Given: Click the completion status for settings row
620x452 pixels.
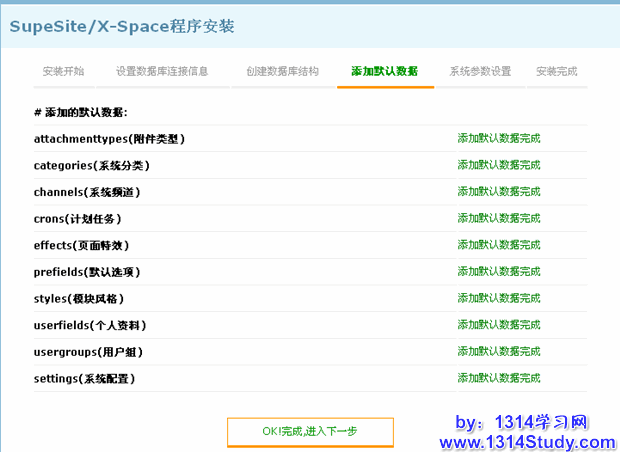Looking at the screenshot, I should (x=499, y=378).
